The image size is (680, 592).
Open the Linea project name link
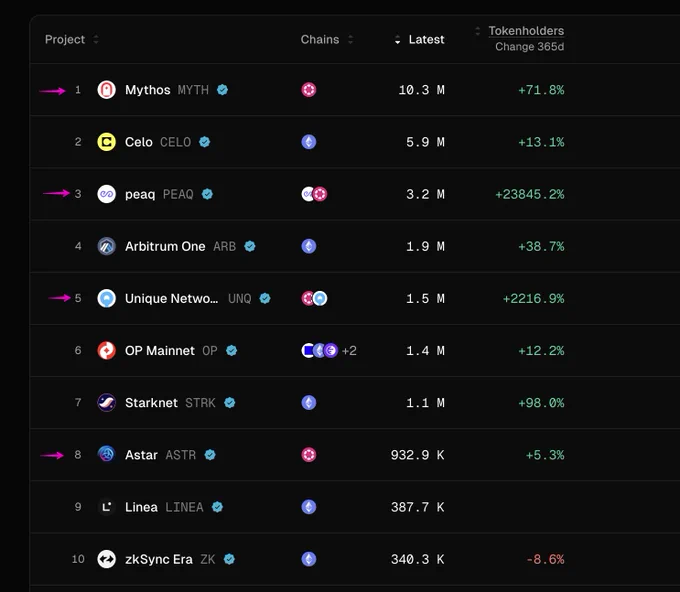[x=141, y=507]
